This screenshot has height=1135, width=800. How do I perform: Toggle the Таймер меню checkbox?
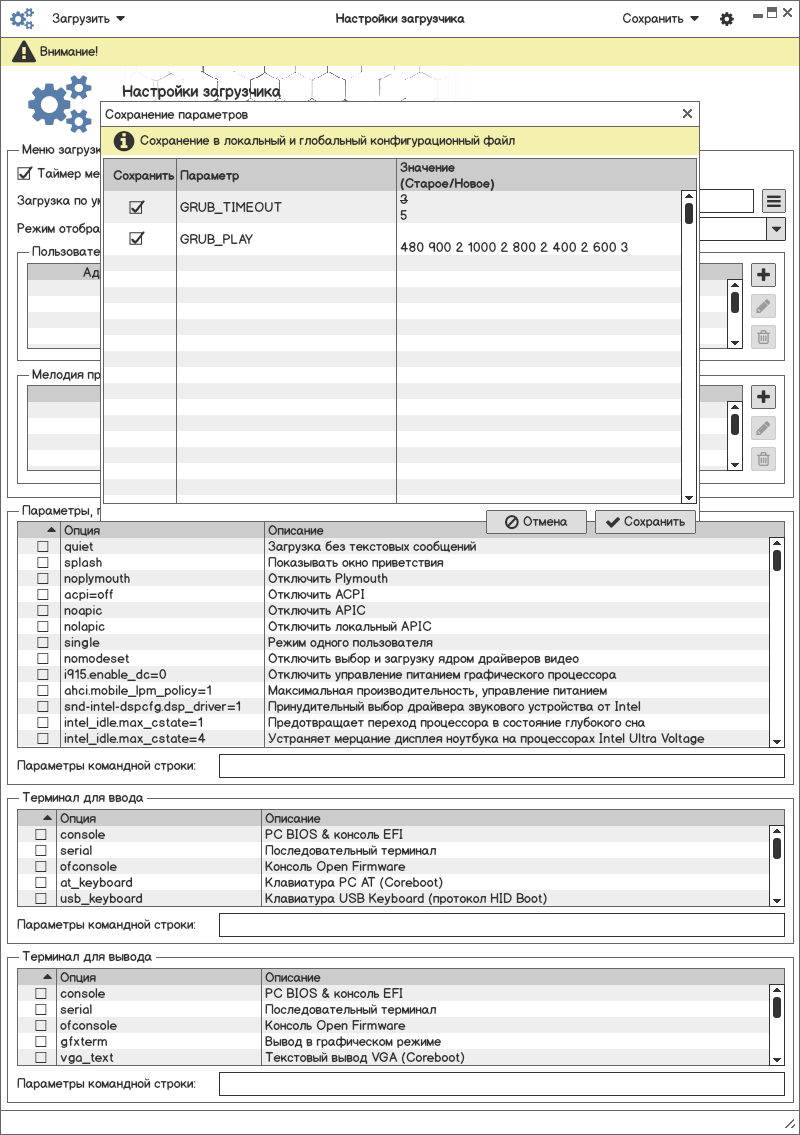25,173
